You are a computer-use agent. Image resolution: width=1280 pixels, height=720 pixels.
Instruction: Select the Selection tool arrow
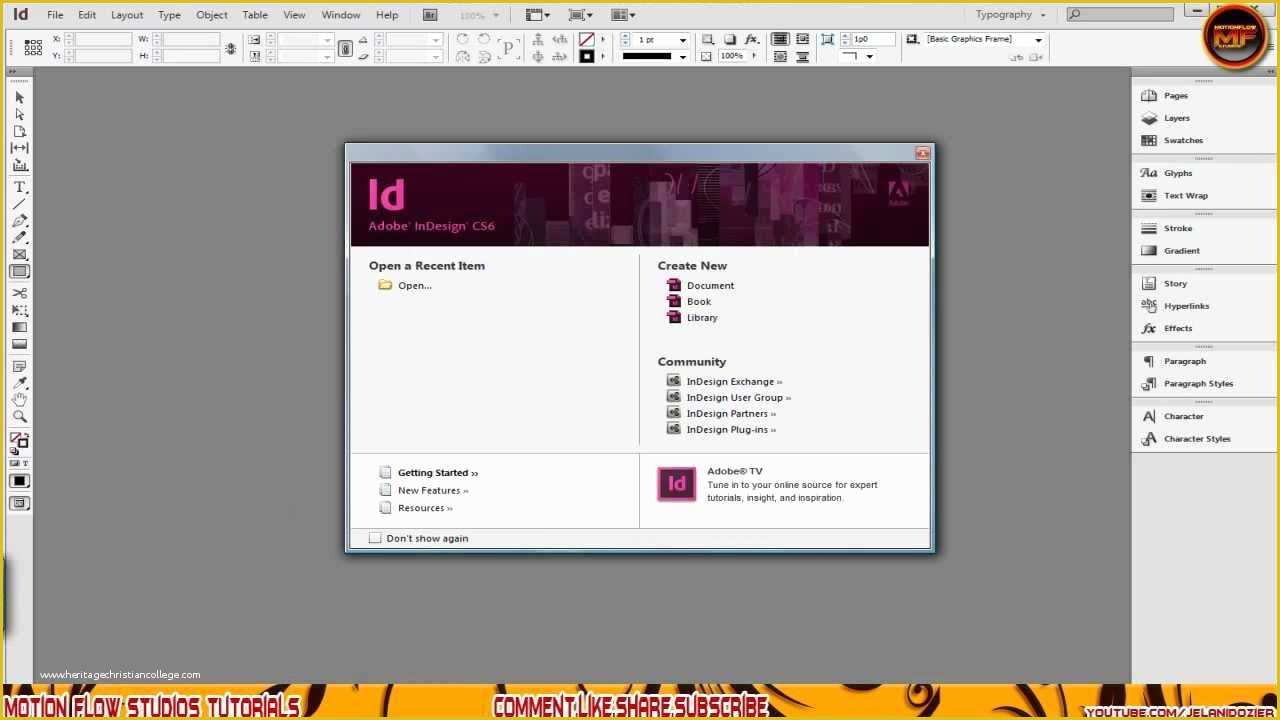click(x=19, y=97)
